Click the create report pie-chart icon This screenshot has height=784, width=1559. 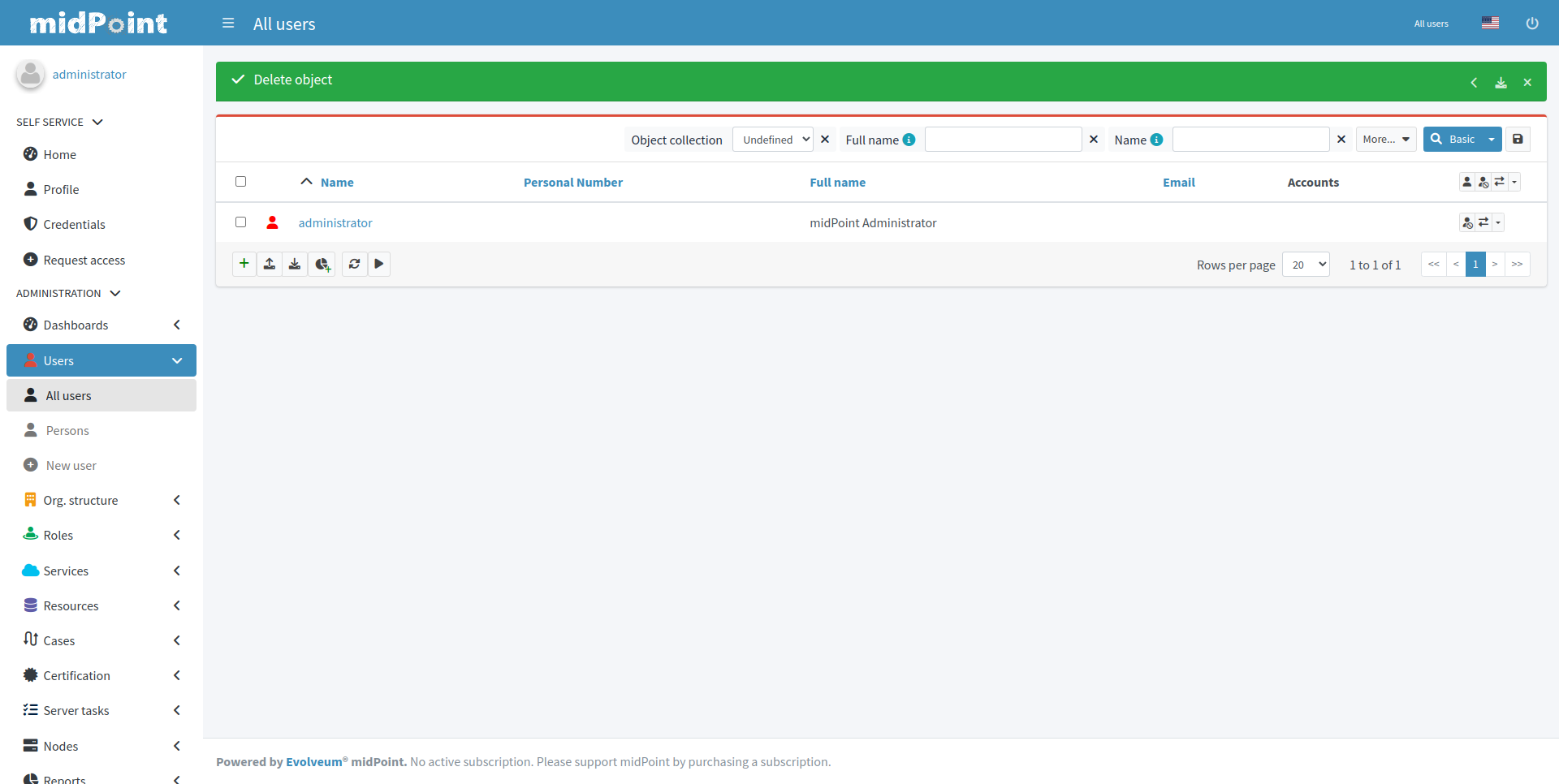point(322,264)
